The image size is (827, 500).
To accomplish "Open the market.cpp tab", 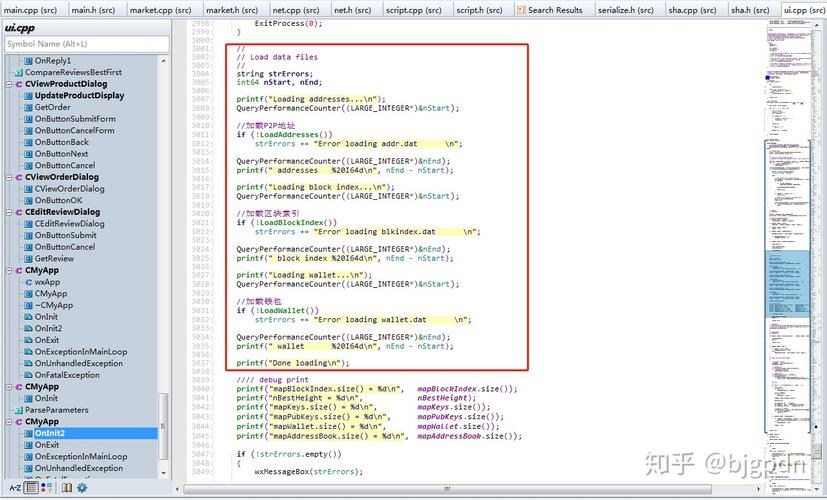I will pyautogui.click(x=160, y=9).
